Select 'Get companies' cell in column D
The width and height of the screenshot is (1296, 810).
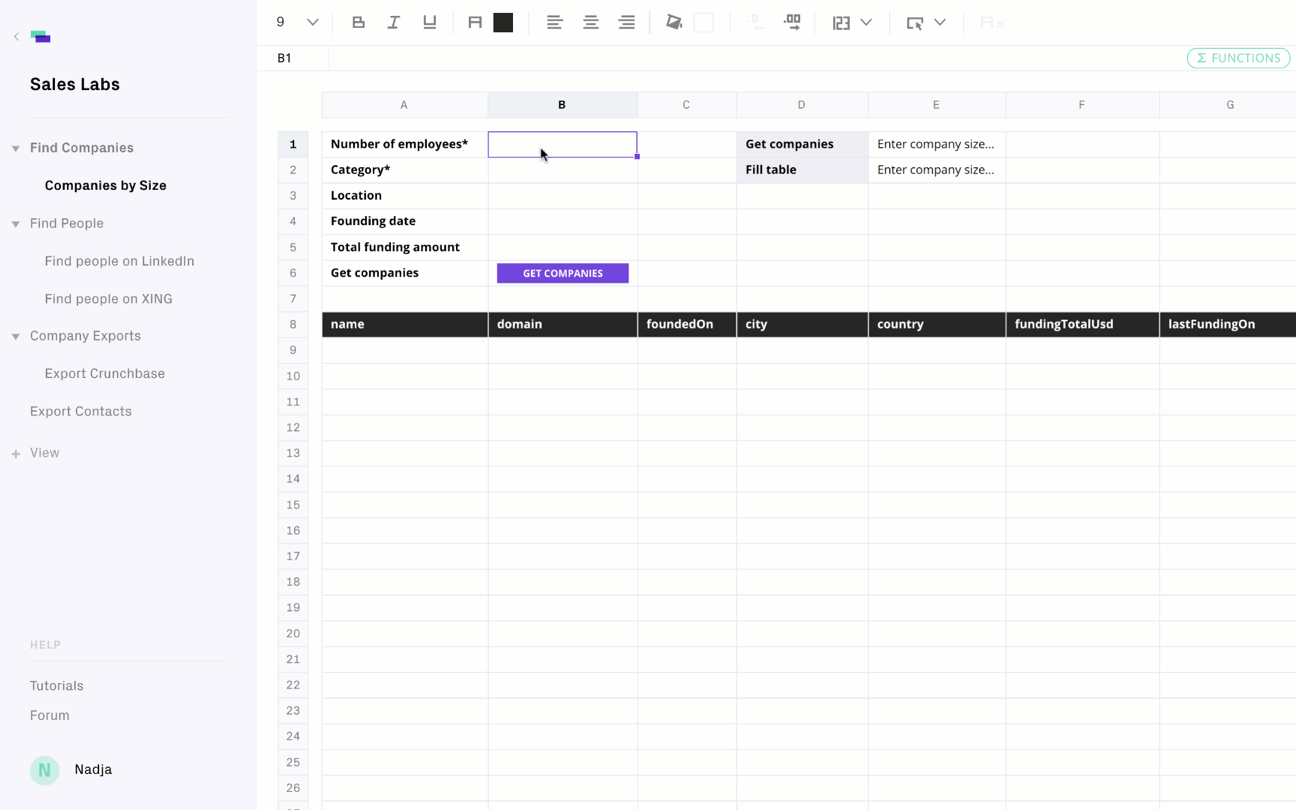pos(802,144)
